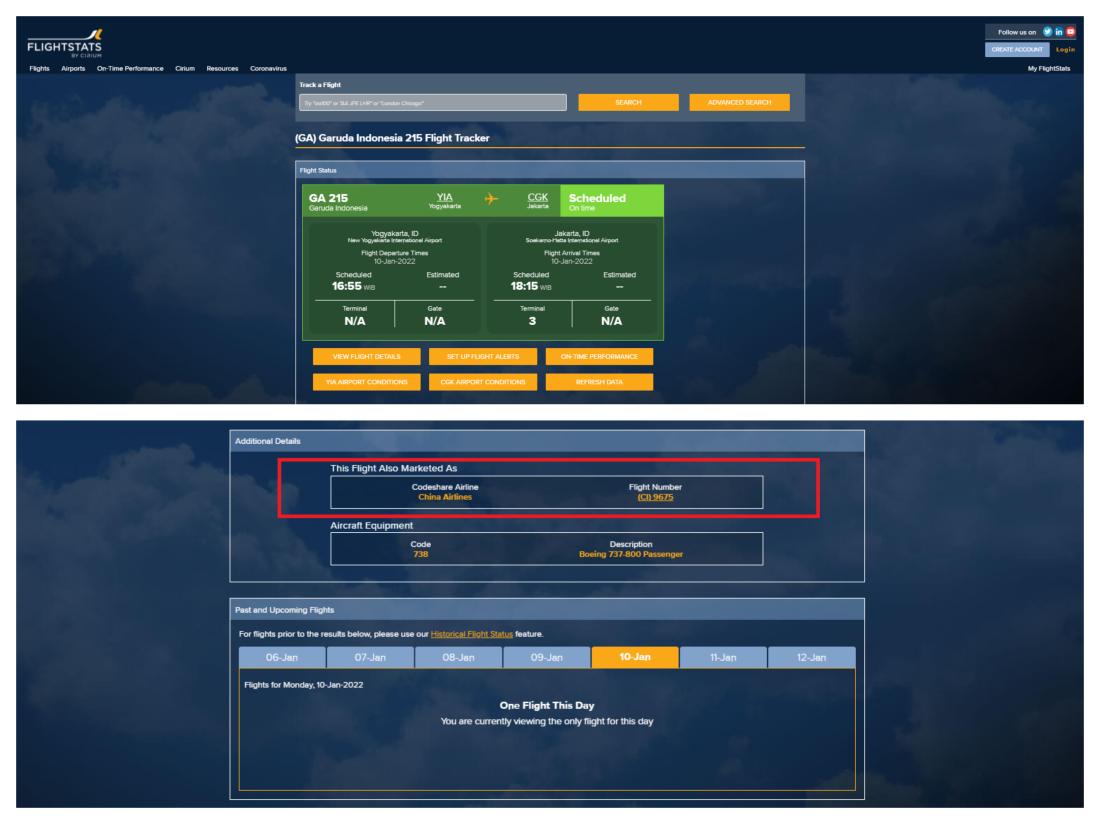This screenshot has height=824, width=1100.
Task: Open the Historical Flight Status link
Action: 471,634
